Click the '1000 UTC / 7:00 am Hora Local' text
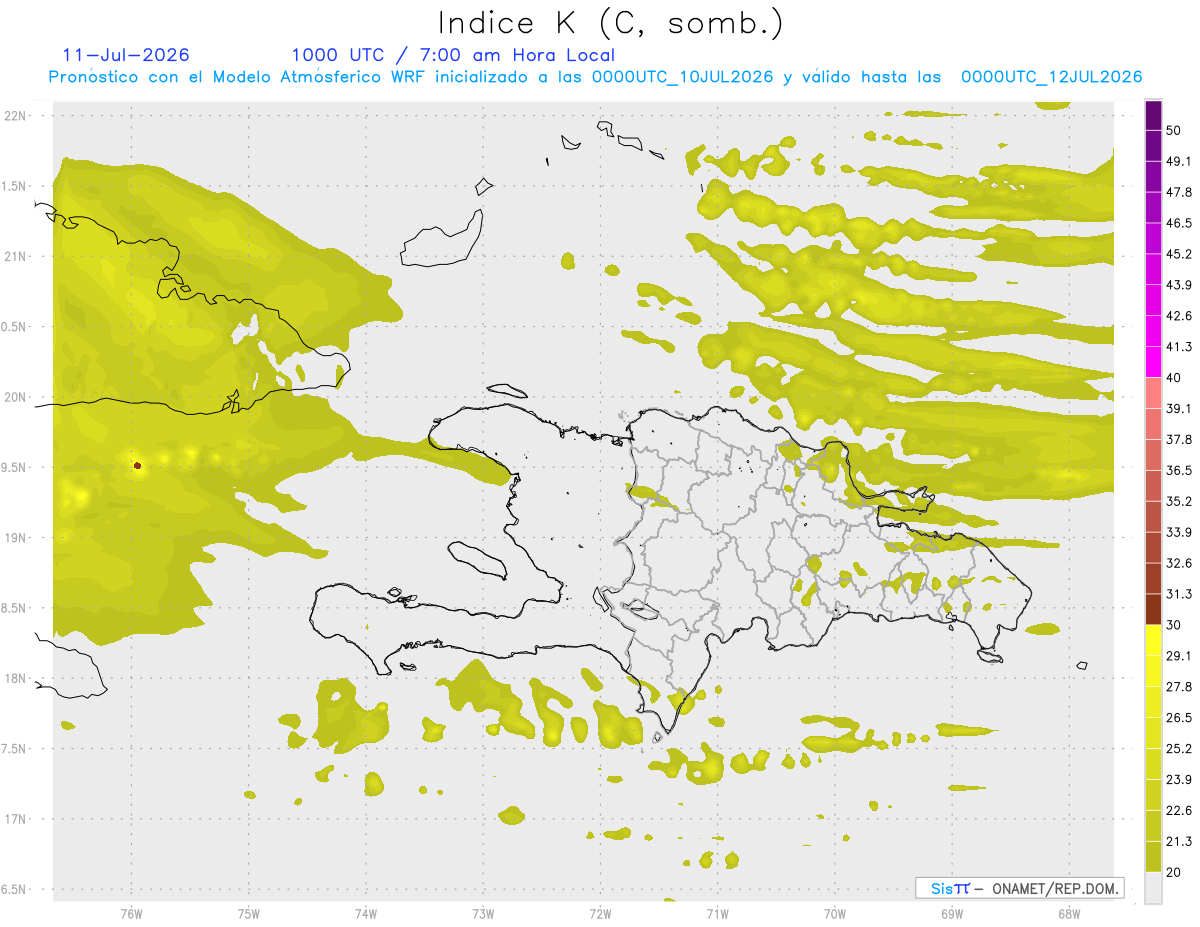The image size is (1200, 927). [453, 55]
